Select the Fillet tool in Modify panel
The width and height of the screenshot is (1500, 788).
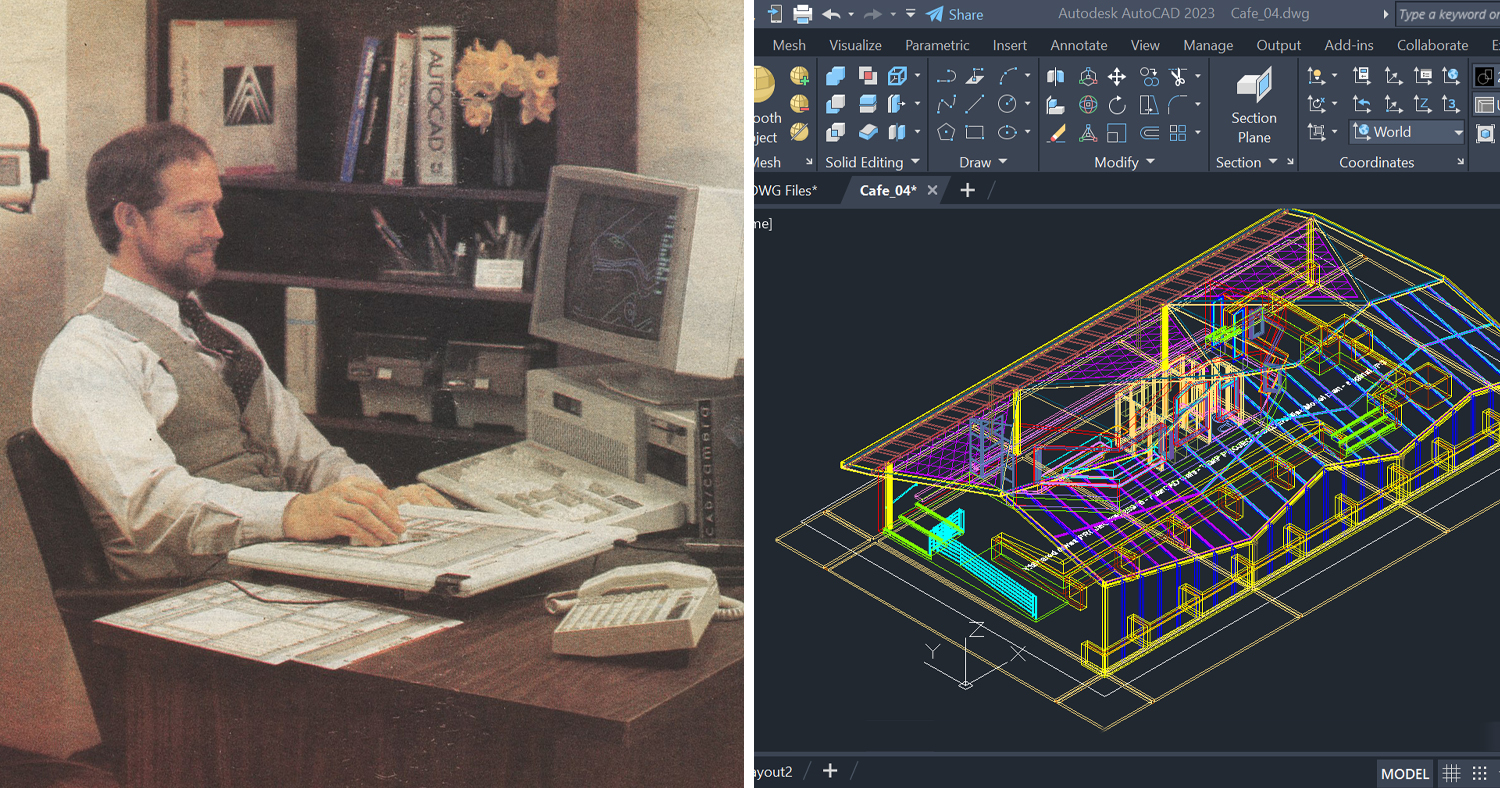pos(1178,104)
